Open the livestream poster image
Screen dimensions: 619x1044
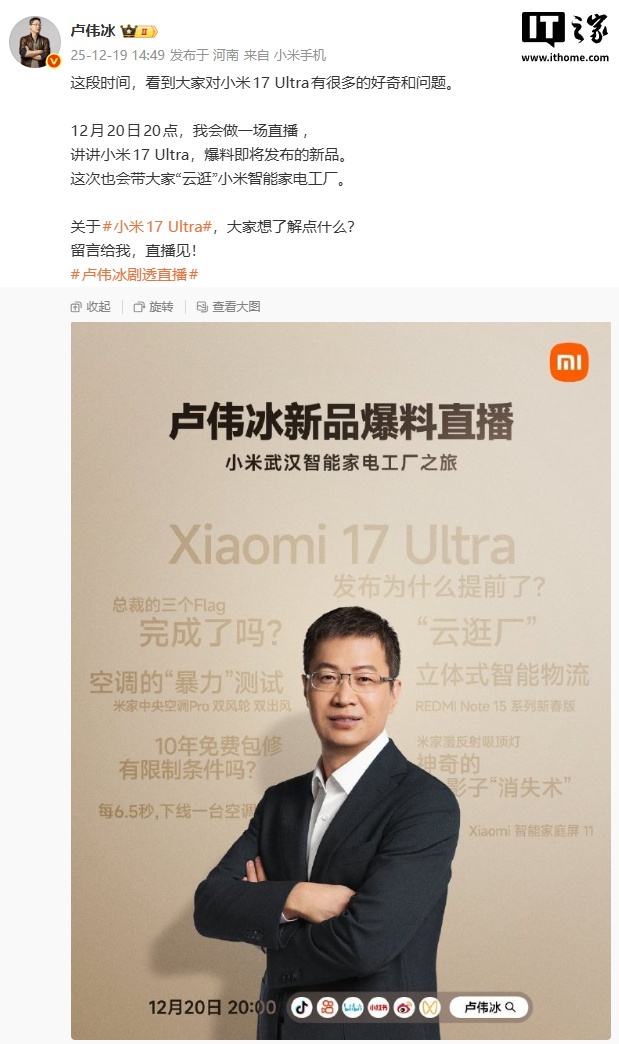point(341,680)
